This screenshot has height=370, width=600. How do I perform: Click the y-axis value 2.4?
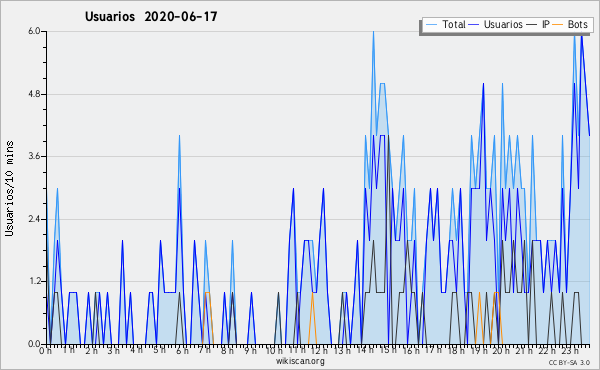(34, 219)
